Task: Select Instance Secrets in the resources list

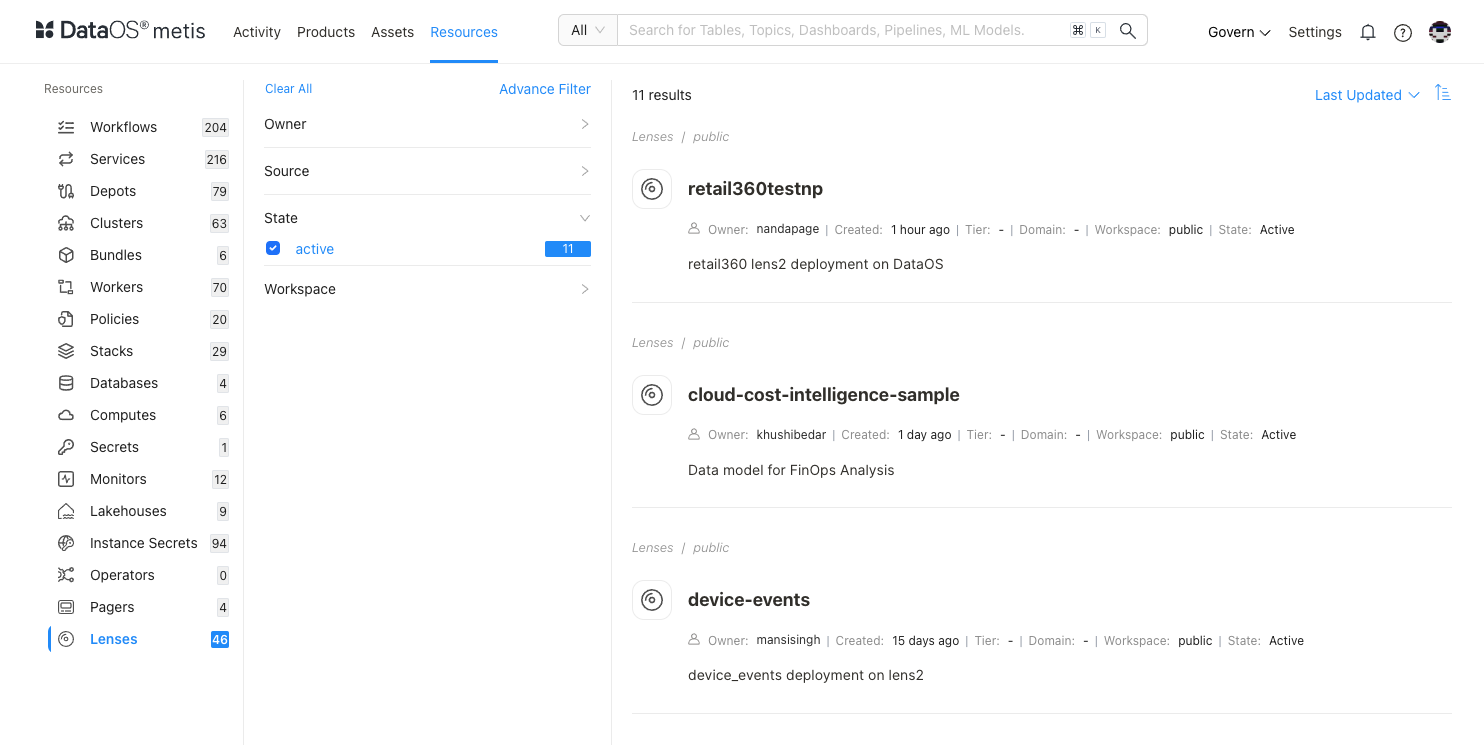Action: coord(144,543)
